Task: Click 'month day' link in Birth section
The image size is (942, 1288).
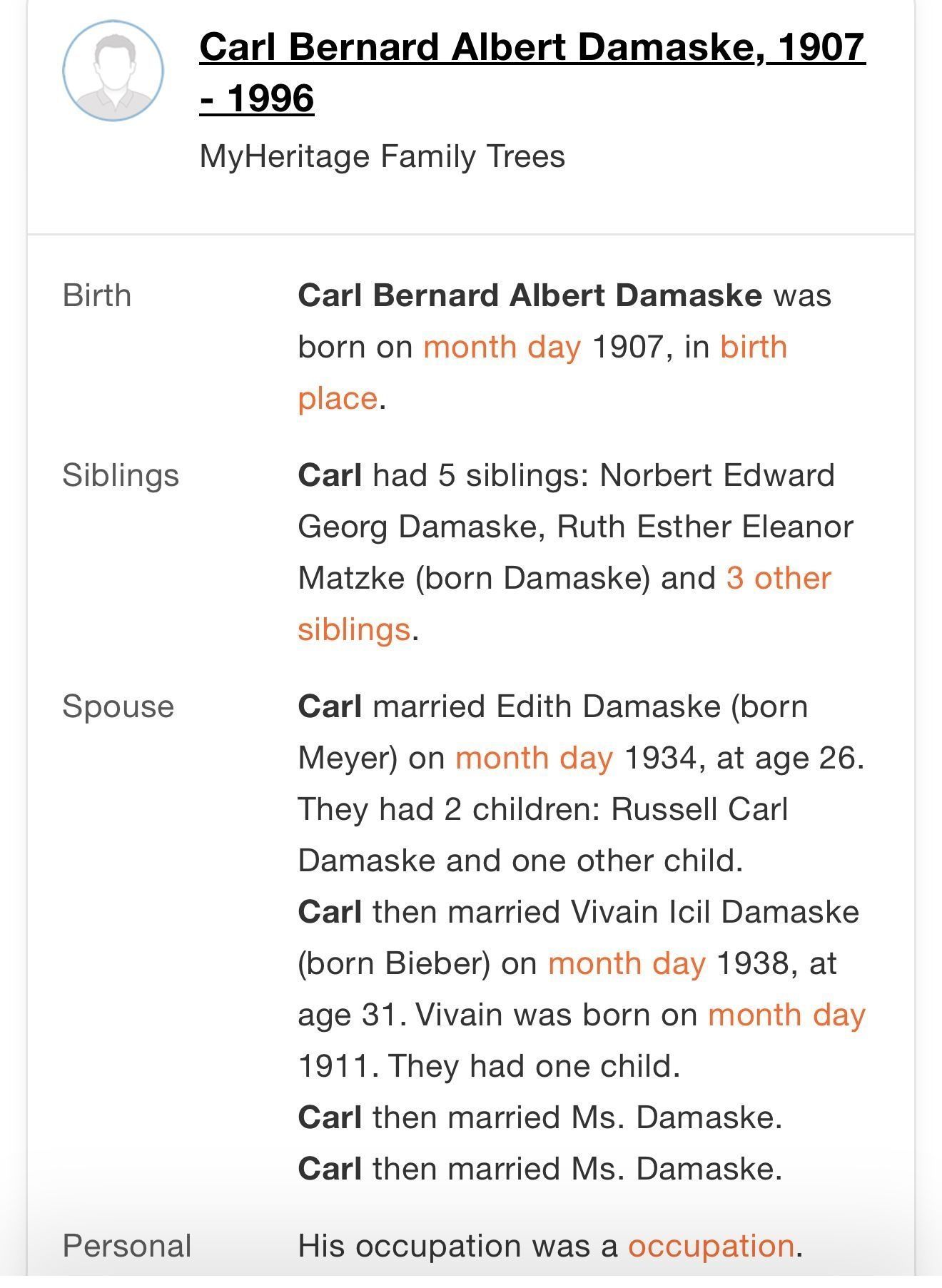Action: (x=502, y=348)
